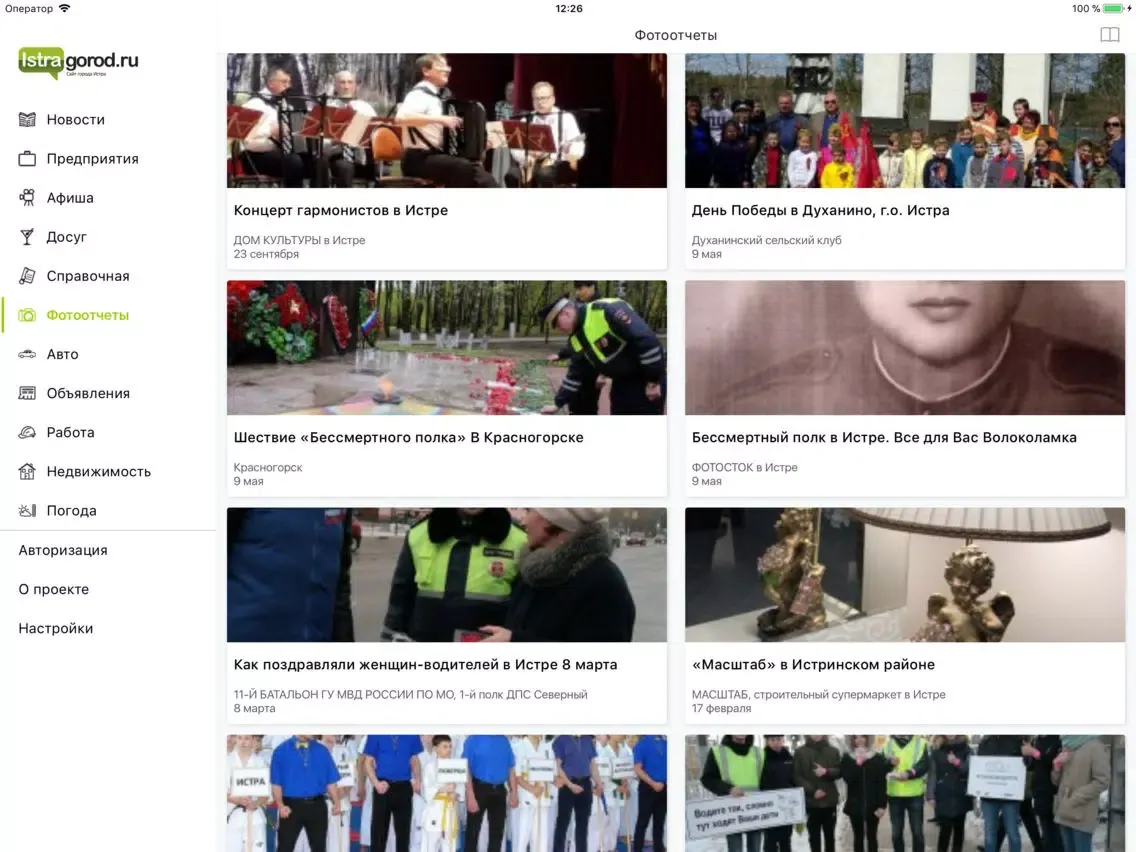Click the title Шествие «Бессмертного полка» В Красногорске
Viewport: 1136px width, 852px height.
[409, 438]
